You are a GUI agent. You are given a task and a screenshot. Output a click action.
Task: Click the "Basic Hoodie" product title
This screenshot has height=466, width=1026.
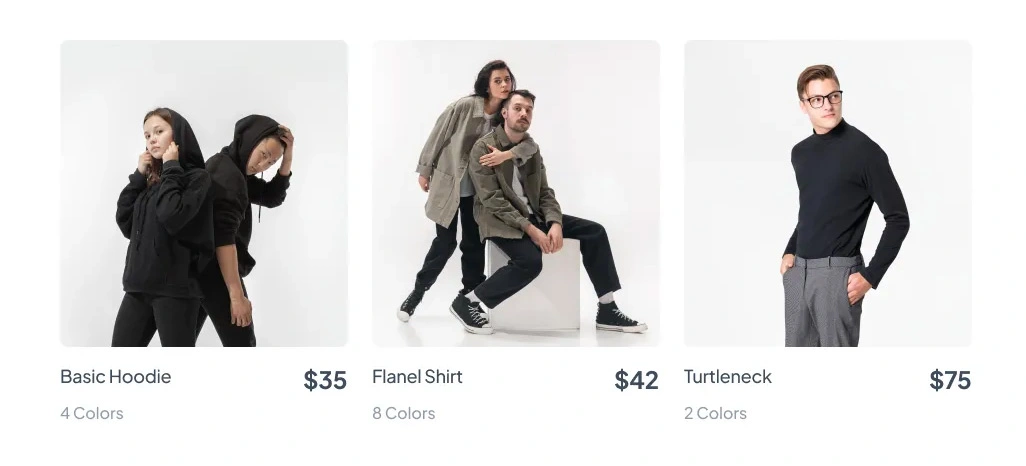(x=116, y=377)
